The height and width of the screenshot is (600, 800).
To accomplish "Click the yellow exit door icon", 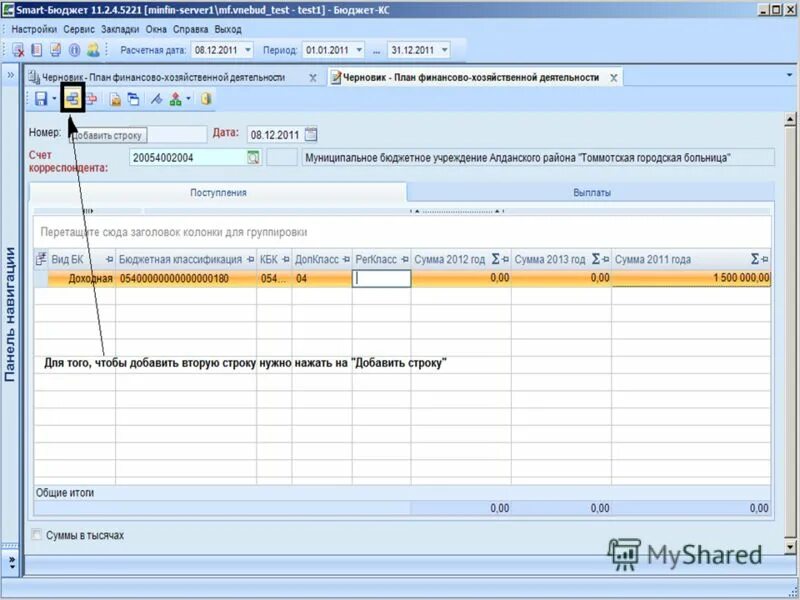I will coord(206,98).
